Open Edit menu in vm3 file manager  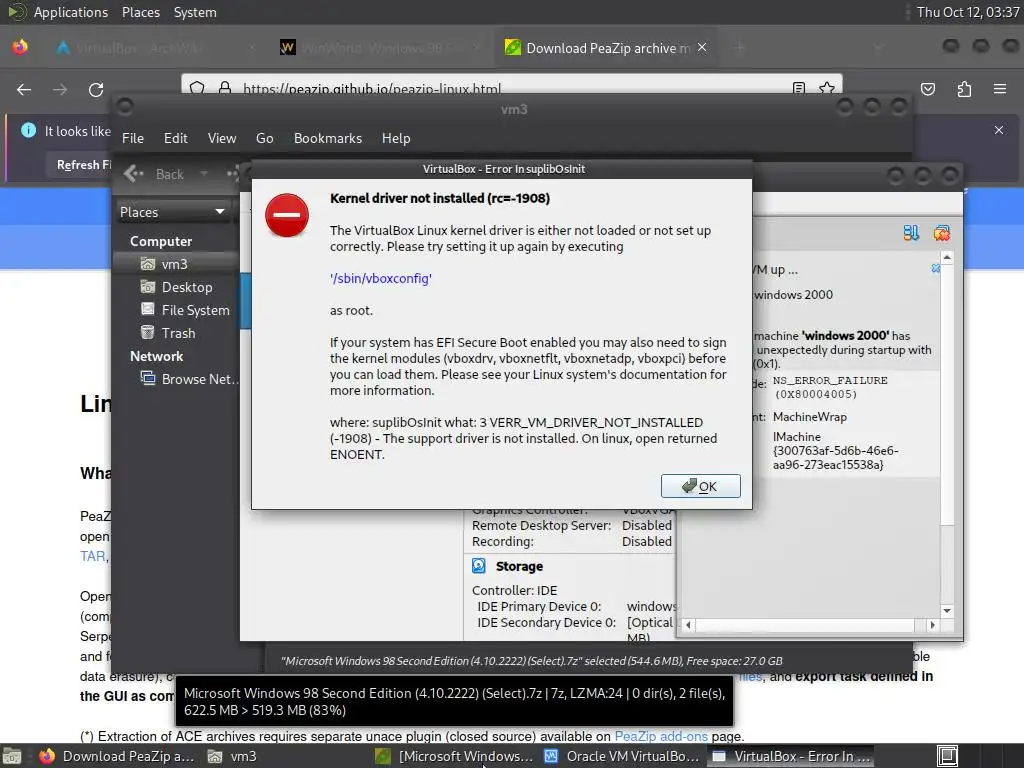[x=175, y=138]
